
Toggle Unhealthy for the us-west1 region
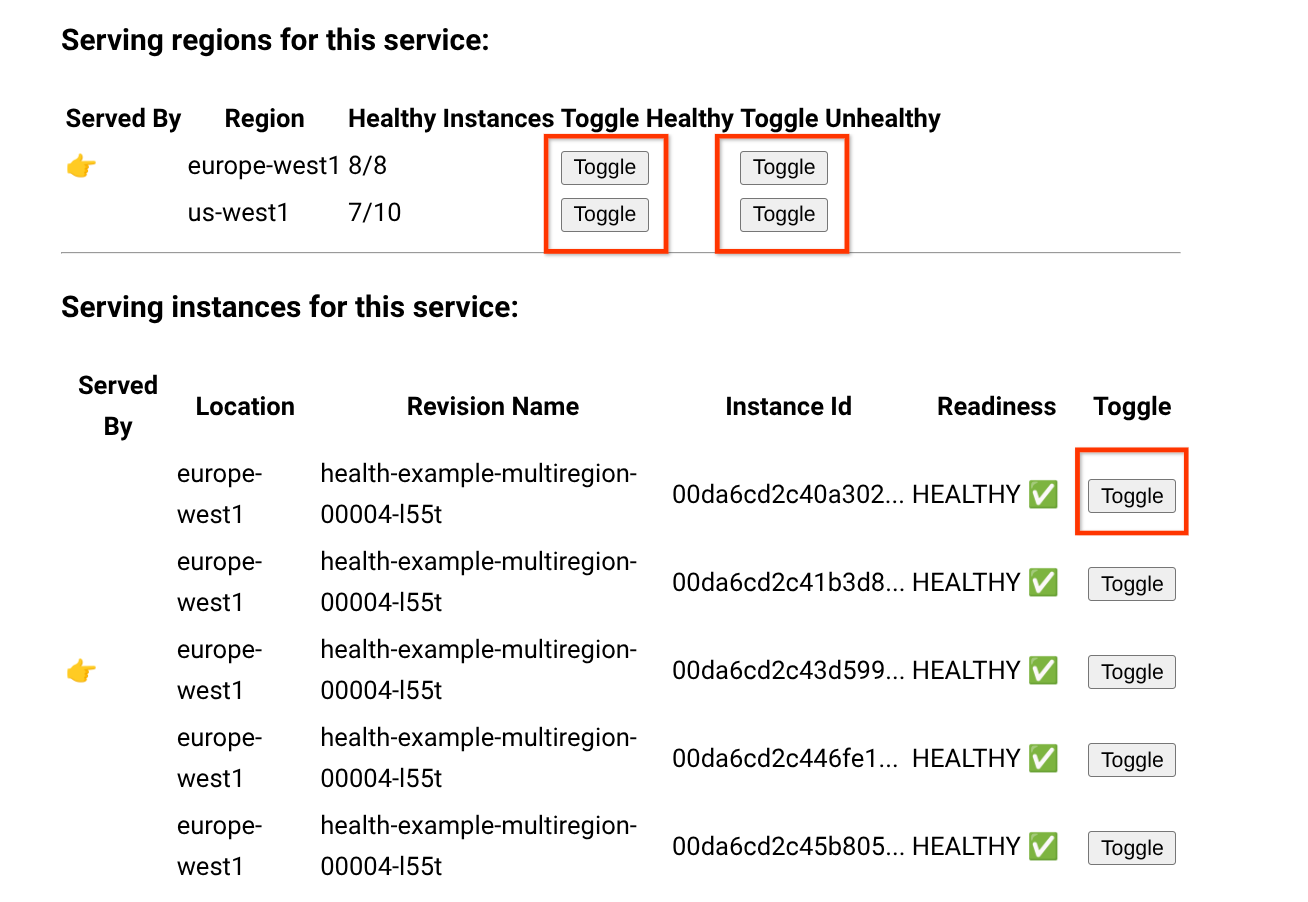pos(783,214)
